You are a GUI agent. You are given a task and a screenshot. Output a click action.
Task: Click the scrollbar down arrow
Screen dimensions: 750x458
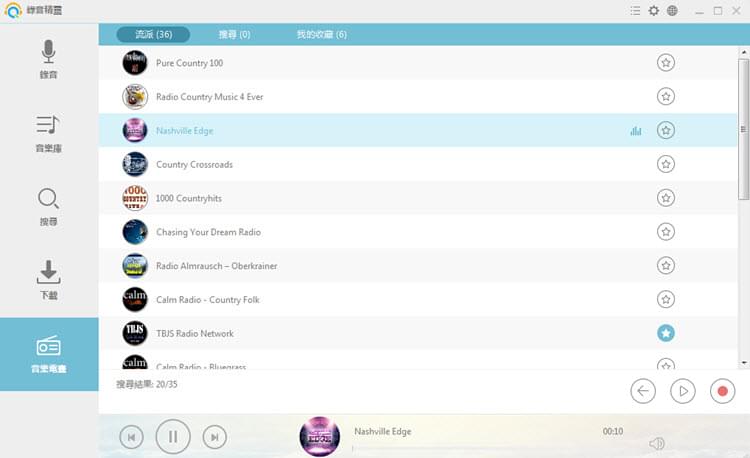click(744, 363)
